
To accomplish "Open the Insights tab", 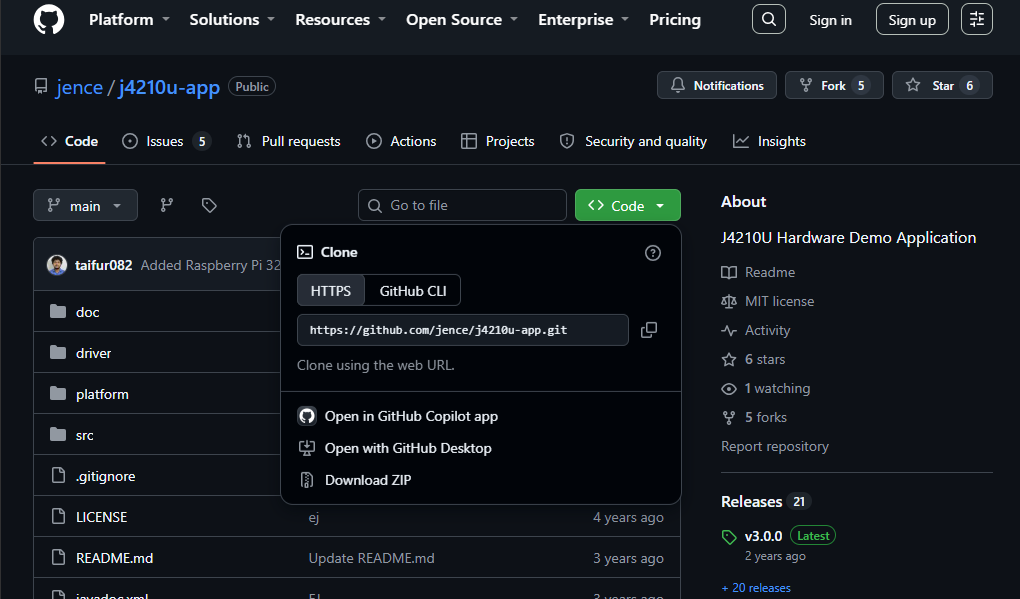I will coord(769,141).
